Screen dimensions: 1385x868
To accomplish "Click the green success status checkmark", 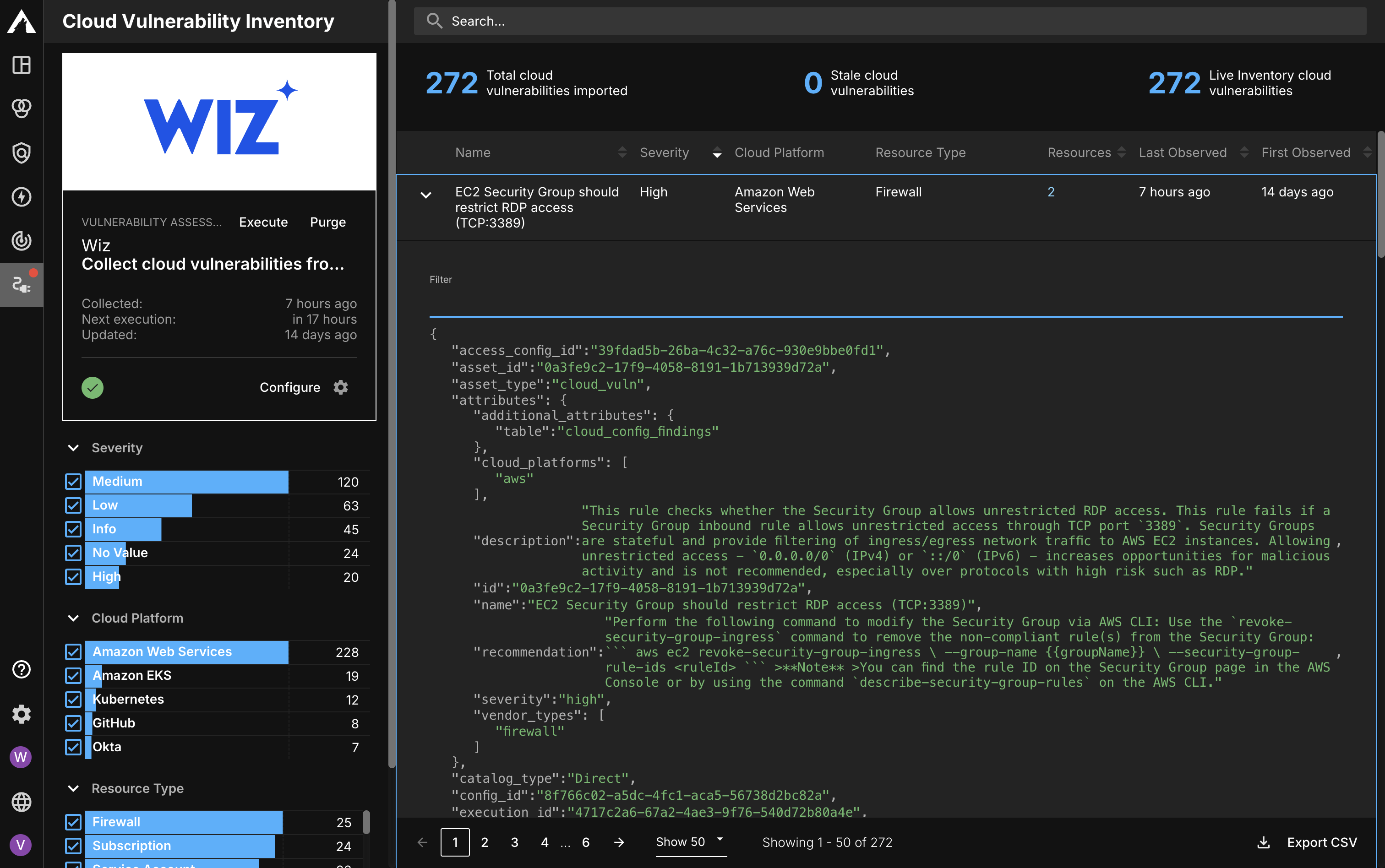I will point(93,387).
